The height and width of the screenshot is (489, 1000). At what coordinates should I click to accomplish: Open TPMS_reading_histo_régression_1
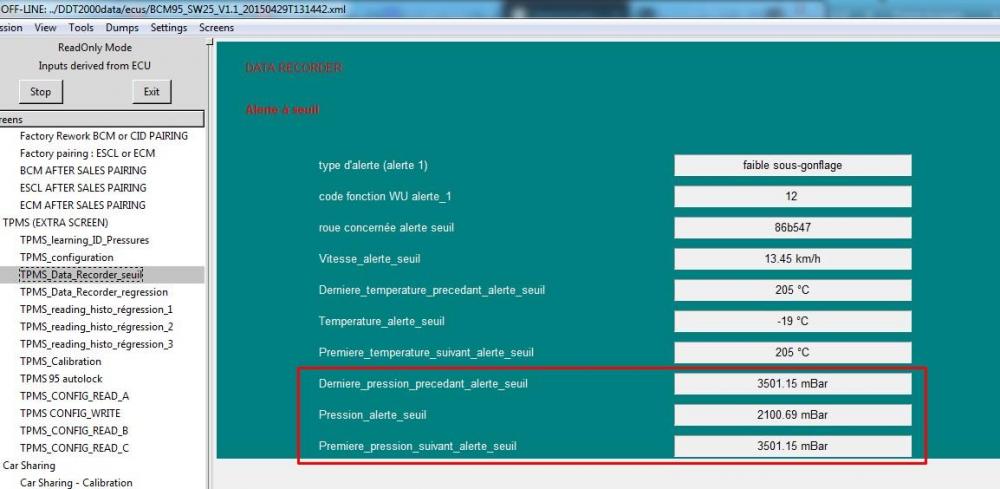[x=96, y=309]
